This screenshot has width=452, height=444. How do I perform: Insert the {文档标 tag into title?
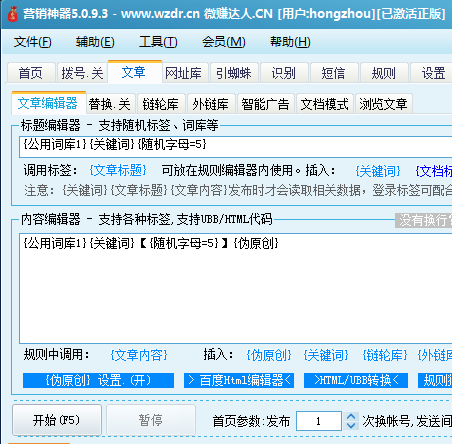433,171
